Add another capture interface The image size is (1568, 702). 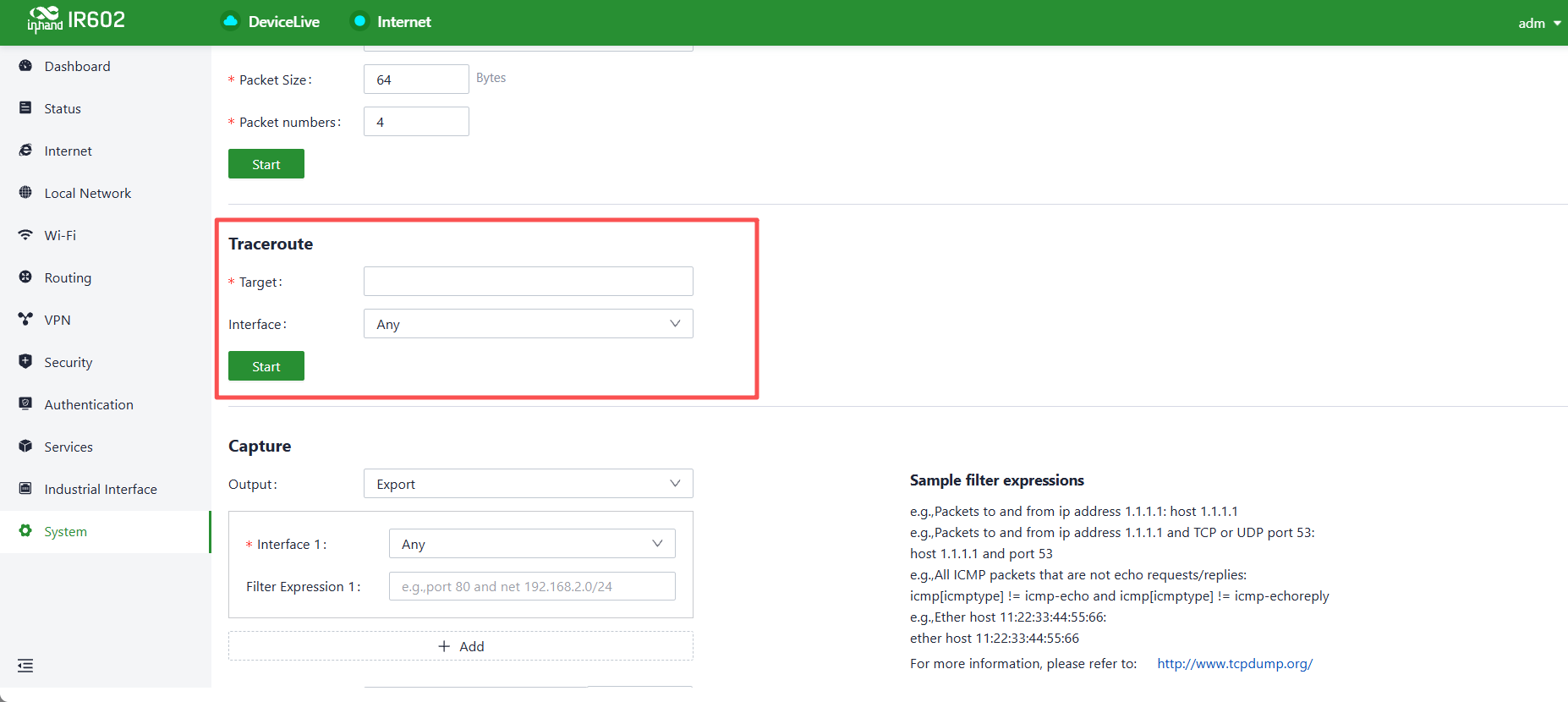click(461, 646)
